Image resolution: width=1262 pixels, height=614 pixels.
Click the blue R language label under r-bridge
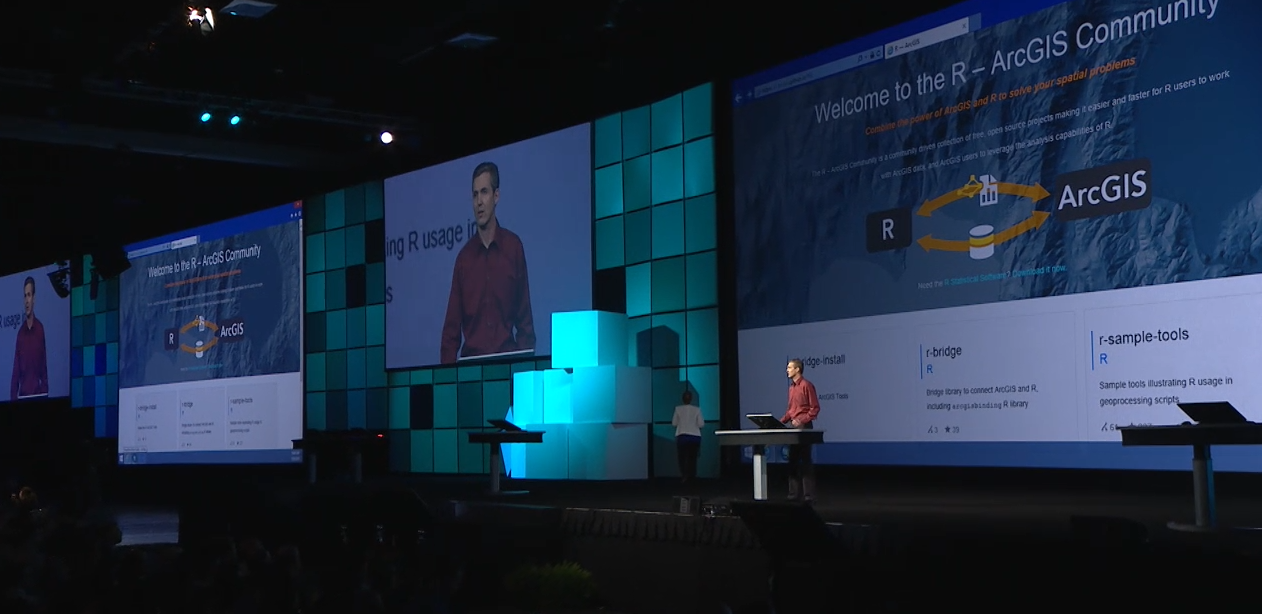coord(930,369)
